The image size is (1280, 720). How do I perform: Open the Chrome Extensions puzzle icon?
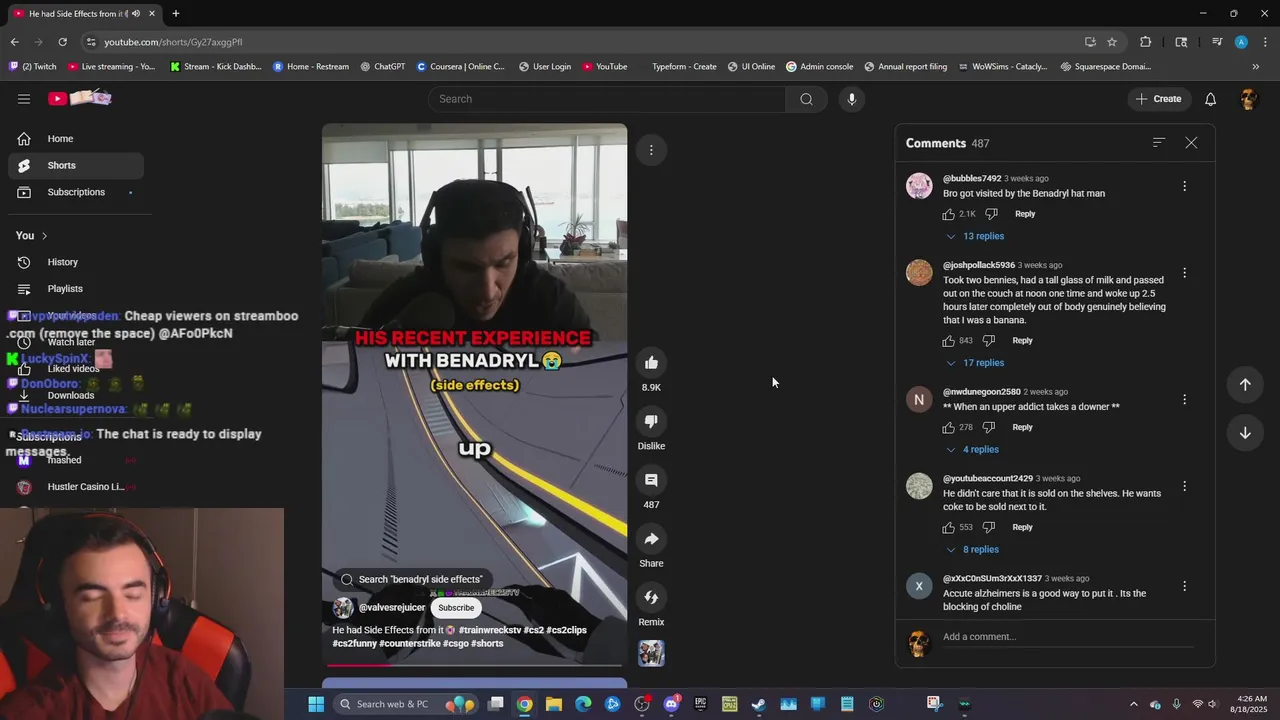click(x=1145, y=42)
